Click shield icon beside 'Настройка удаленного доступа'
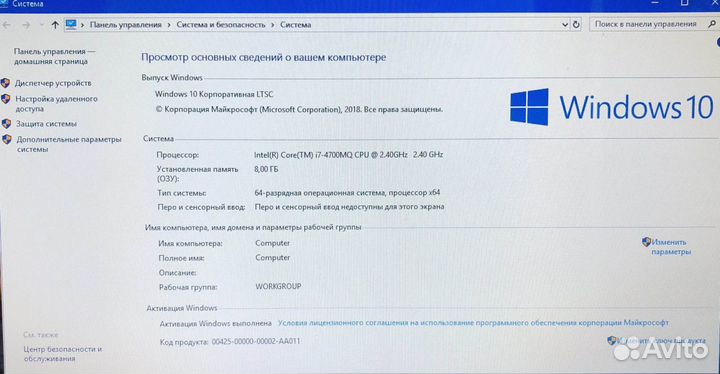Image resolution: width=720 pixels, height=374 pixels. pyautogui.click(x=6, y=99)
